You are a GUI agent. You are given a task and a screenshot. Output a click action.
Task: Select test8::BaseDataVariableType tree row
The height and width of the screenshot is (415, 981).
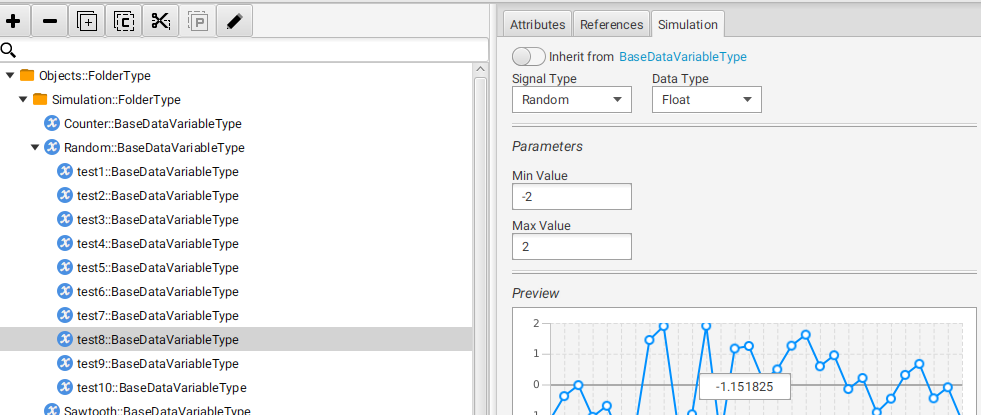(236, 339)
